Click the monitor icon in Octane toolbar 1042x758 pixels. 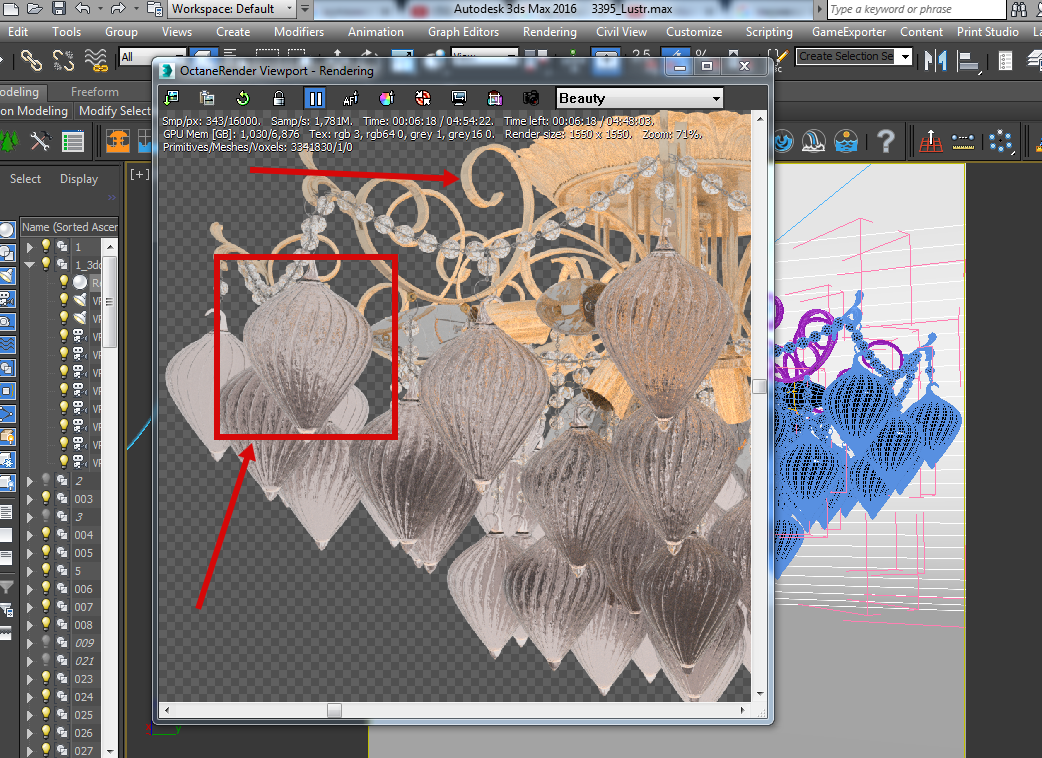click(x=459, y=99)
